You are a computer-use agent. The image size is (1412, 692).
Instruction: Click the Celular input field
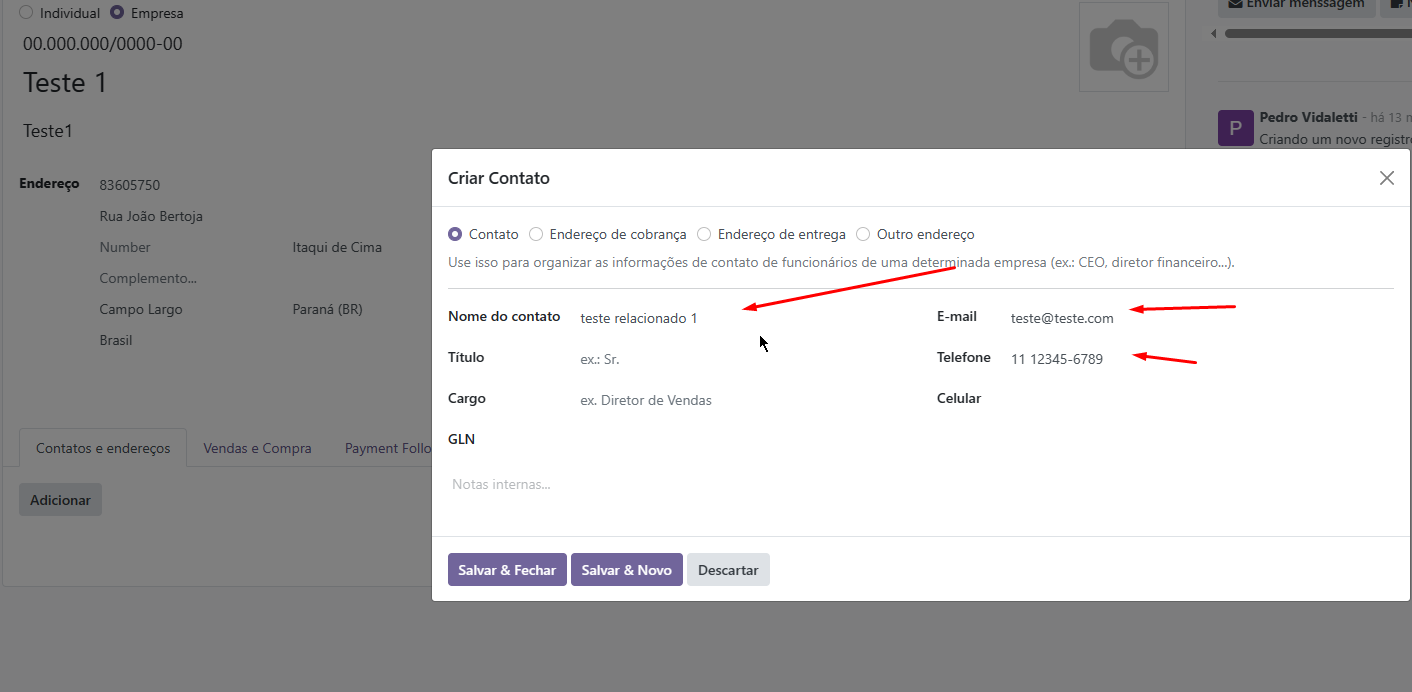point(1200,399)
